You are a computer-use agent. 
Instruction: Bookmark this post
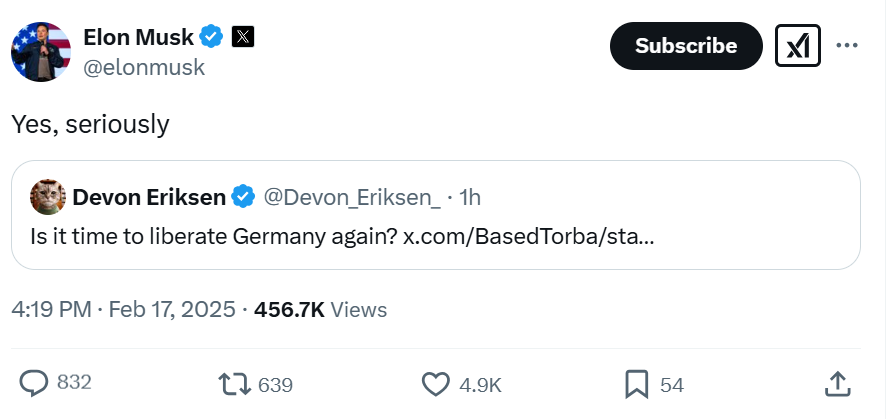tap(637, 383)
